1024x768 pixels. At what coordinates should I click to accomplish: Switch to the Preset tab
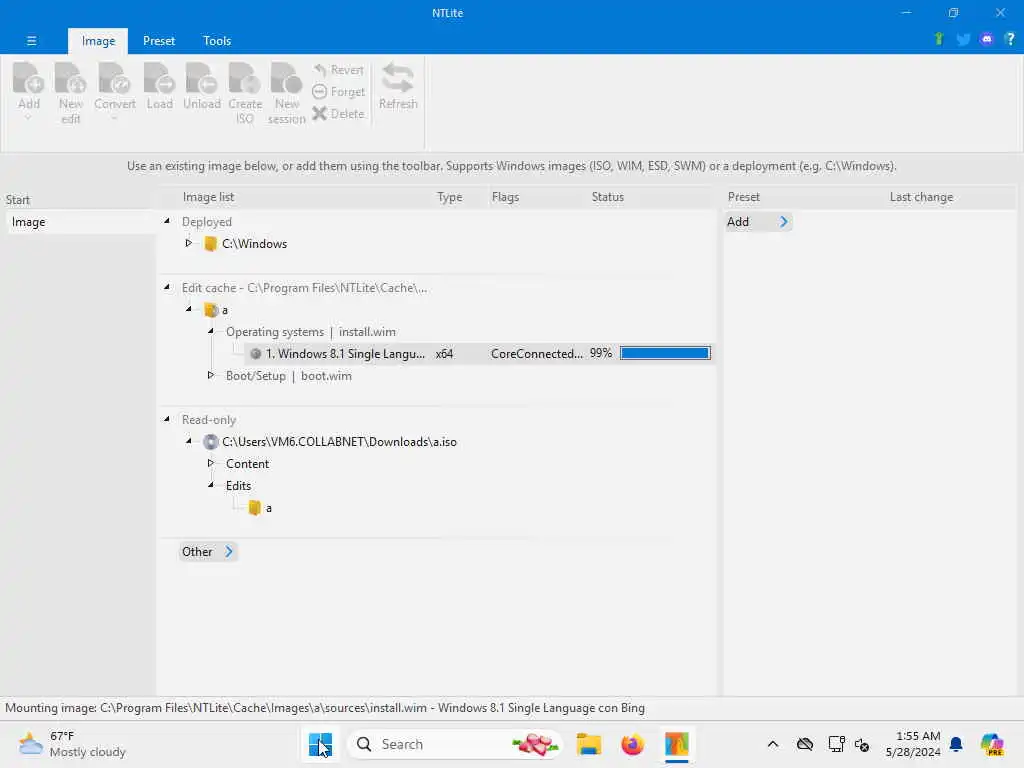click(159, 40)
